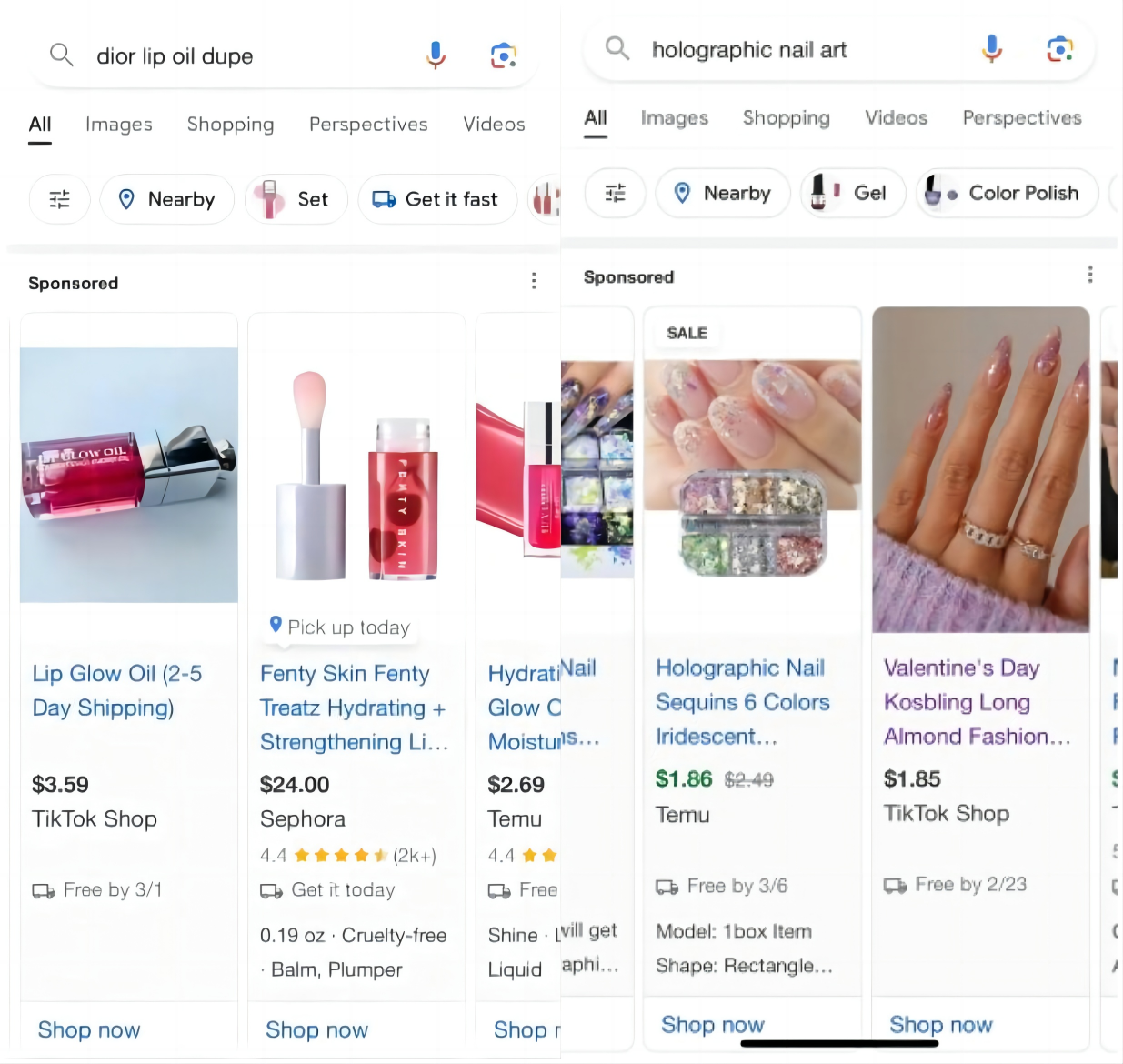Tap microphone icon in dior lip oil search
The image size is (1123, 1064).
(x=436, y=56)
